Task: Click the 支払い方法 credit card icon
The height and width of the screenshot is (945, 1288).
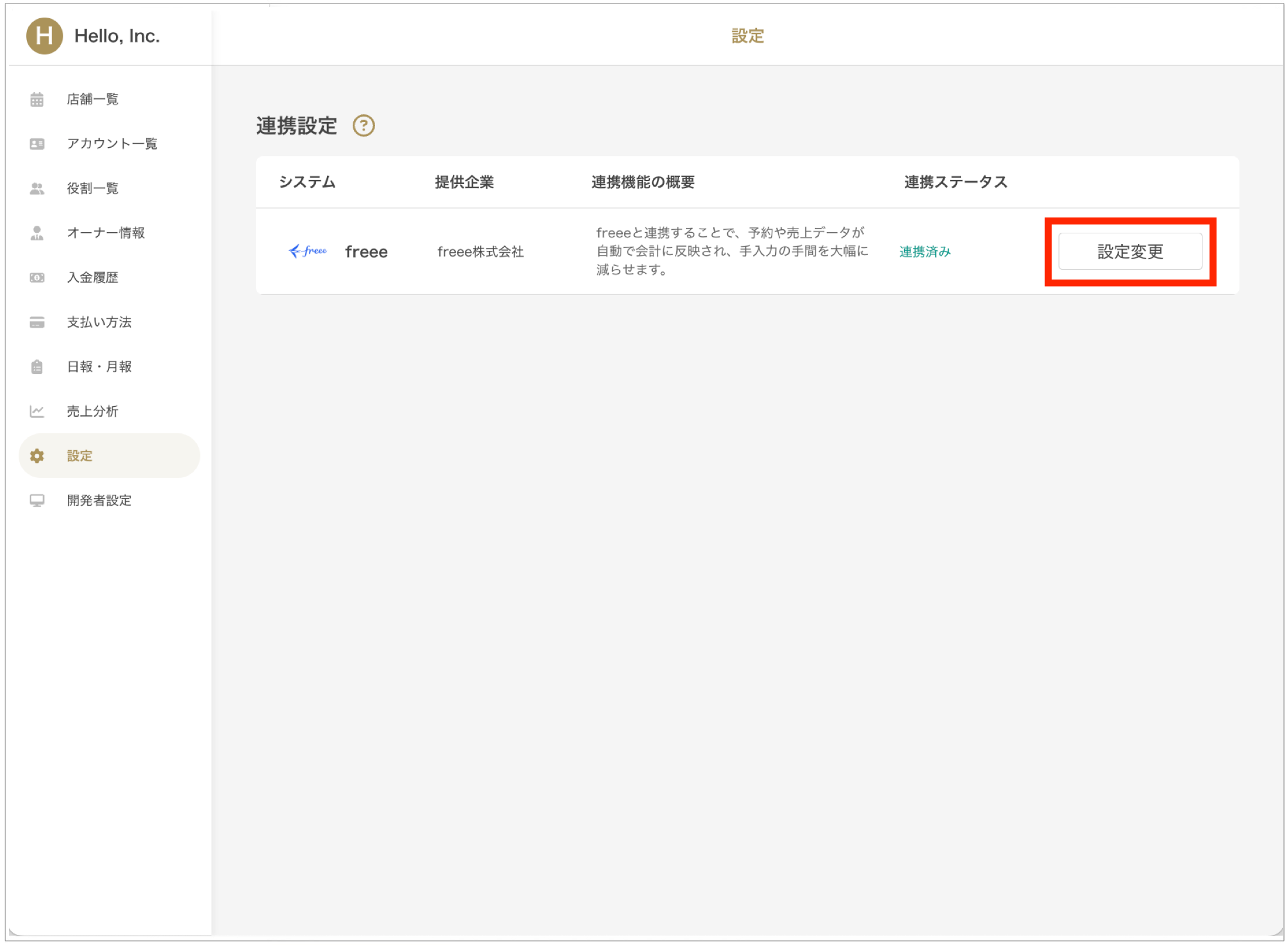Action: 37,322
